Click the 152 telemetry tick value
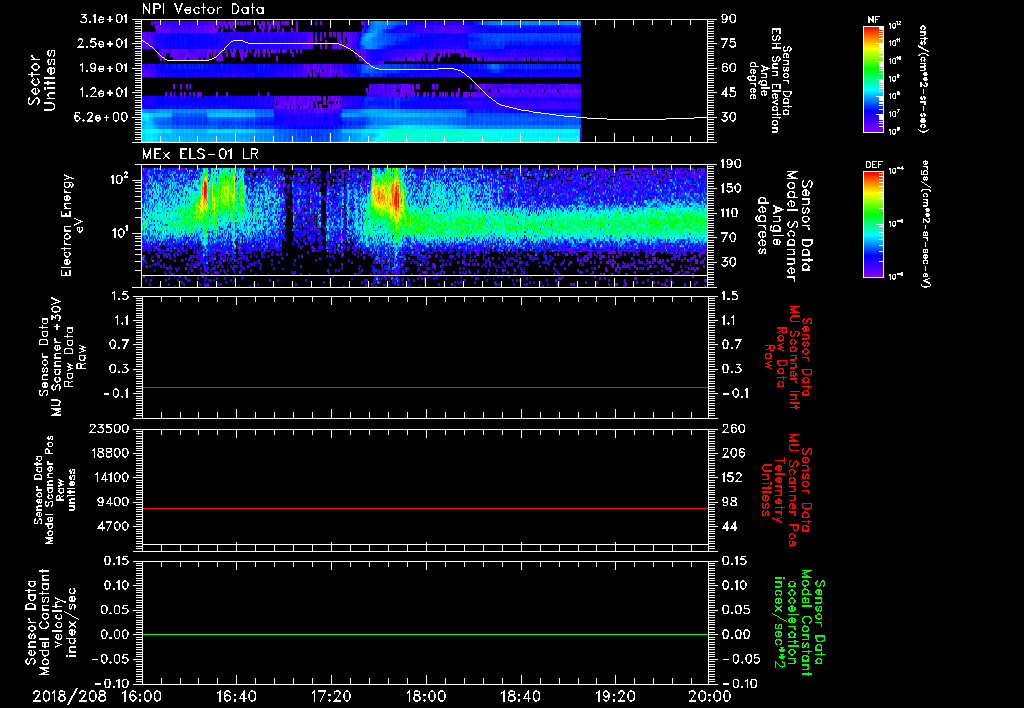Screen dimensions: 1024x708 [731, 477]
